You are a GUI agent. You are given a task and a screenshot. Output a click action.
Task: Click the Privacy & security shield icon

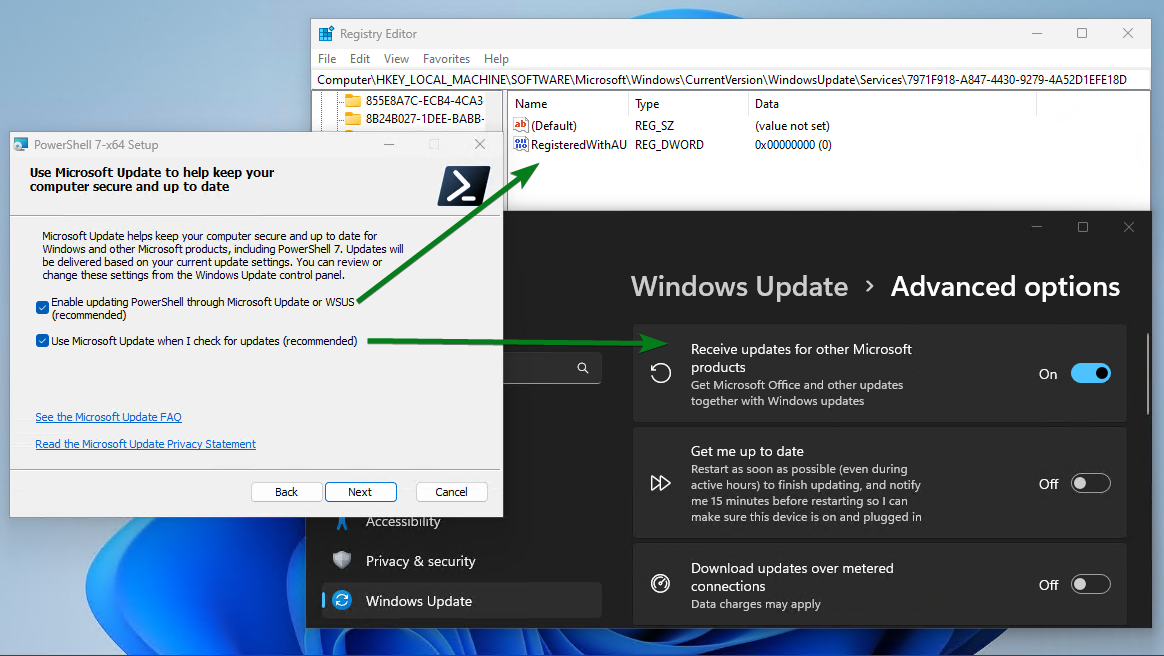tap(341, 560)
